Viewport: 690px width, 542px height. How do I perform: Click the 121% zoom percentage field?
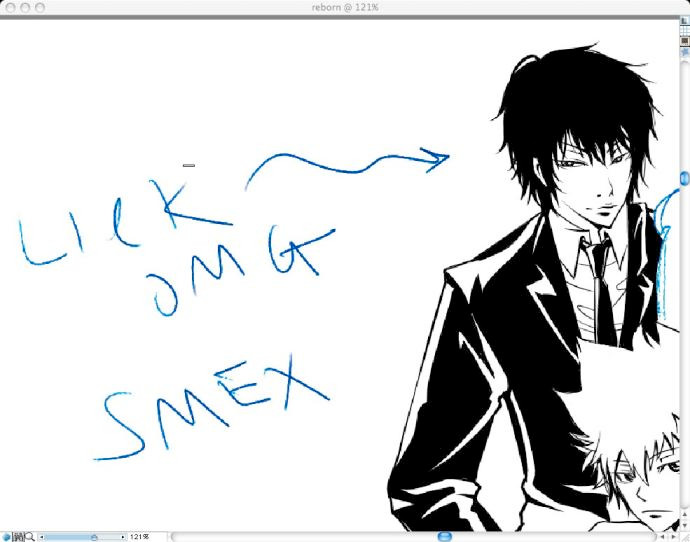(x=140, y=537)
